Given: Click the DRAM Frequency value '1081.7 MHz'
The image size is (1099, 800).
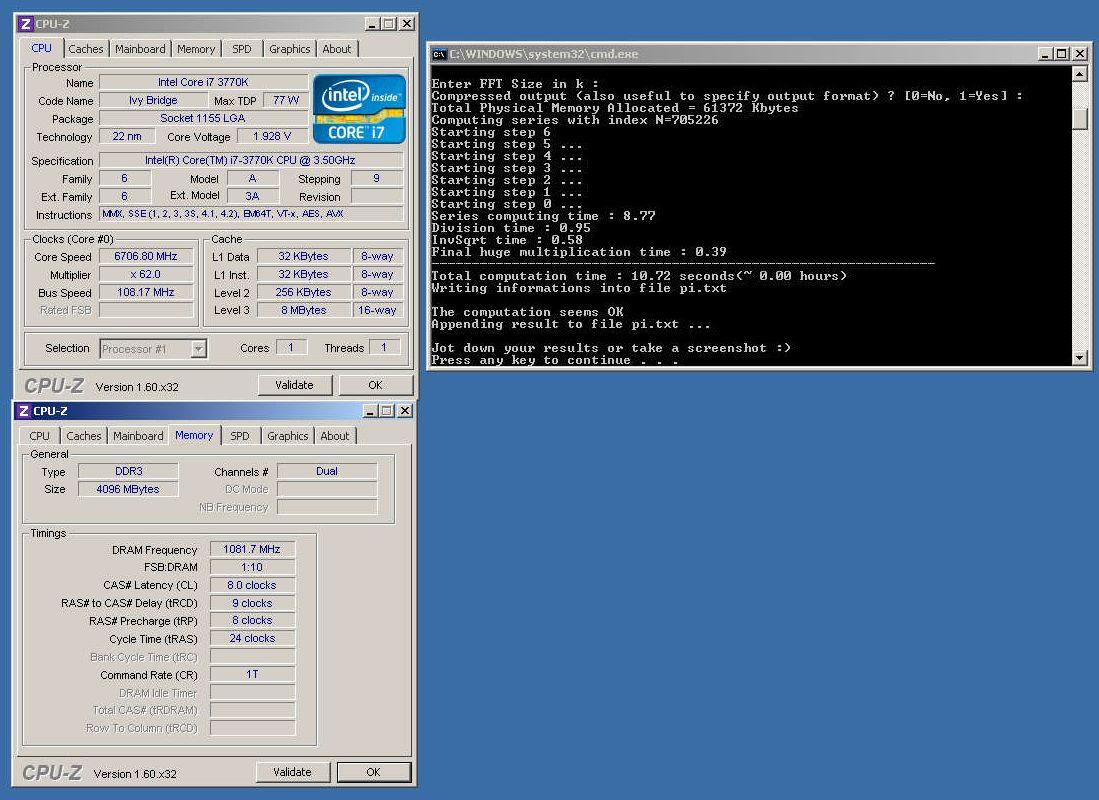Looking at the screenshot, I should click(x=252, y=549).
